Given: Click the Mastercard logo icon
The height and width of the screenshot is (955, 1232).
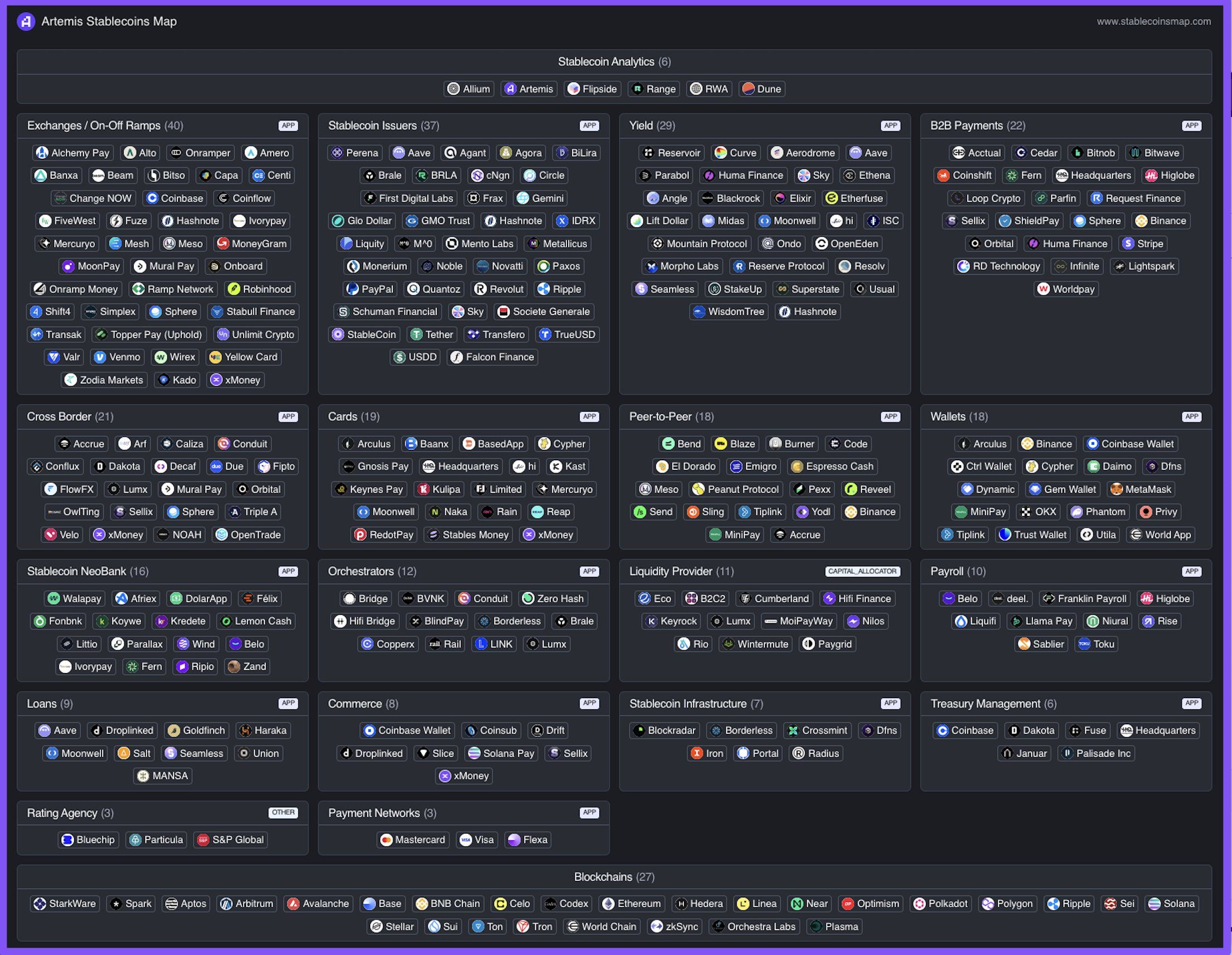Looking at the screenshot, I should tap(386, 840).
